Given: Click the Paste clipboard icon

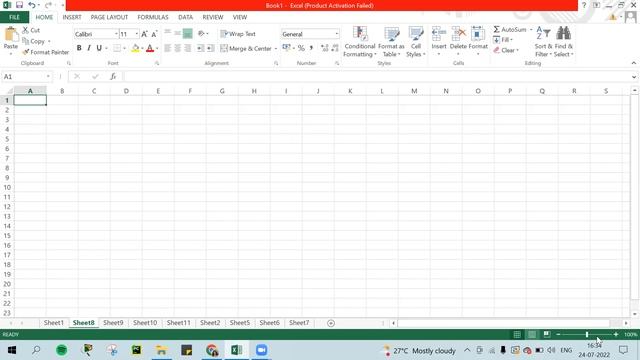Looking at the screenshot, I should [x=11, y=35].
